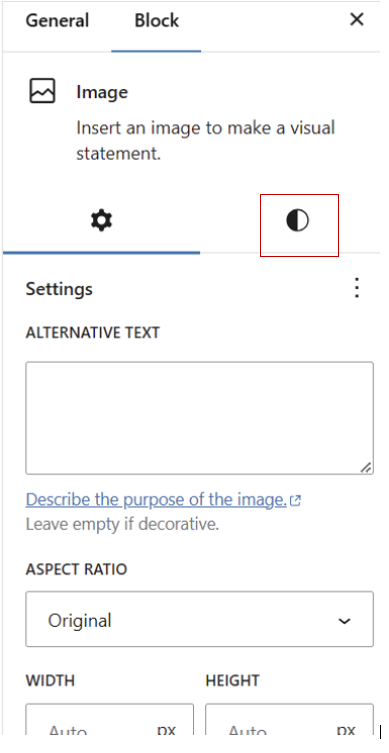Click the Image block title text
This screenshot has width=389, height=753.
pos(102,92)
